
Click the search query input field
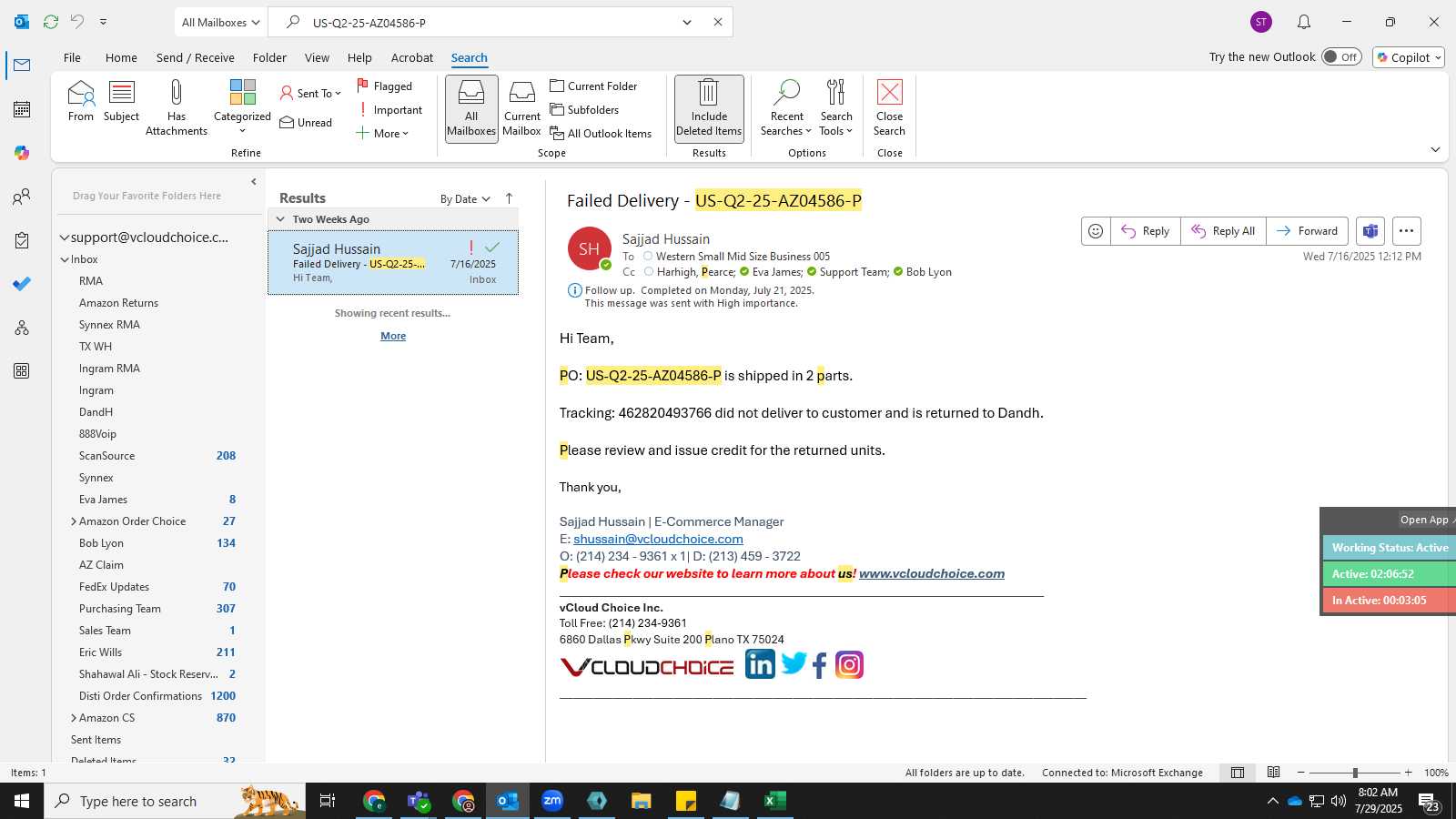[491, 22]
